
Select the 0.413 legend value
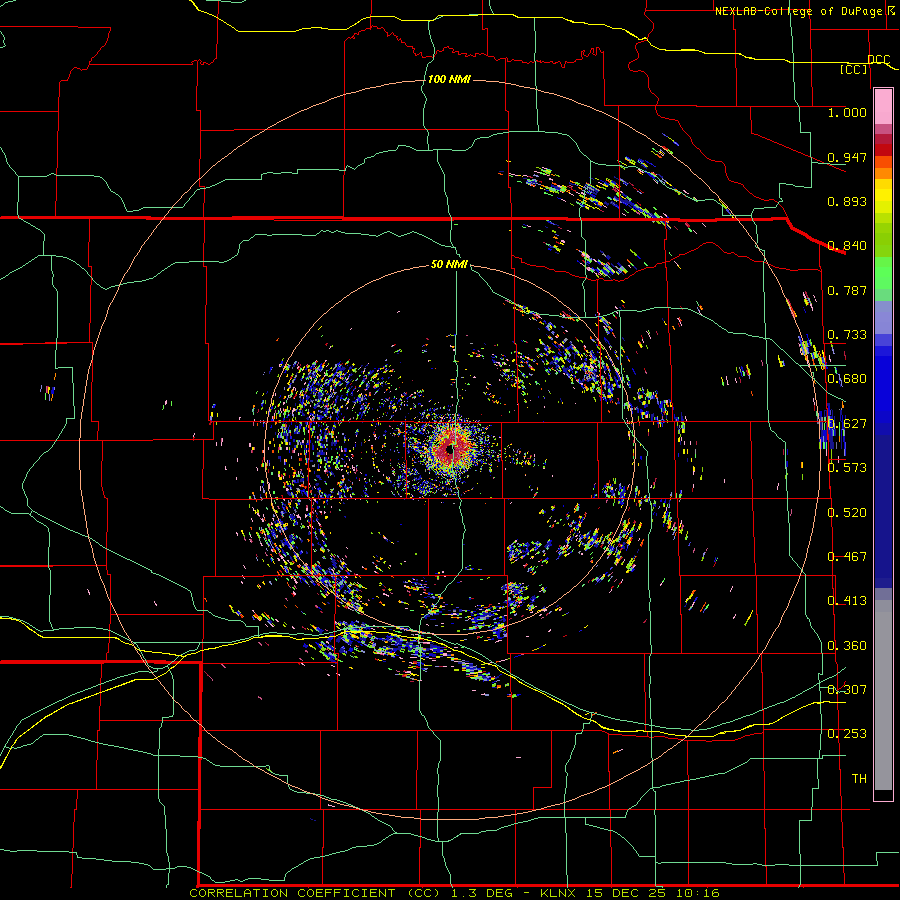[847, 601]
